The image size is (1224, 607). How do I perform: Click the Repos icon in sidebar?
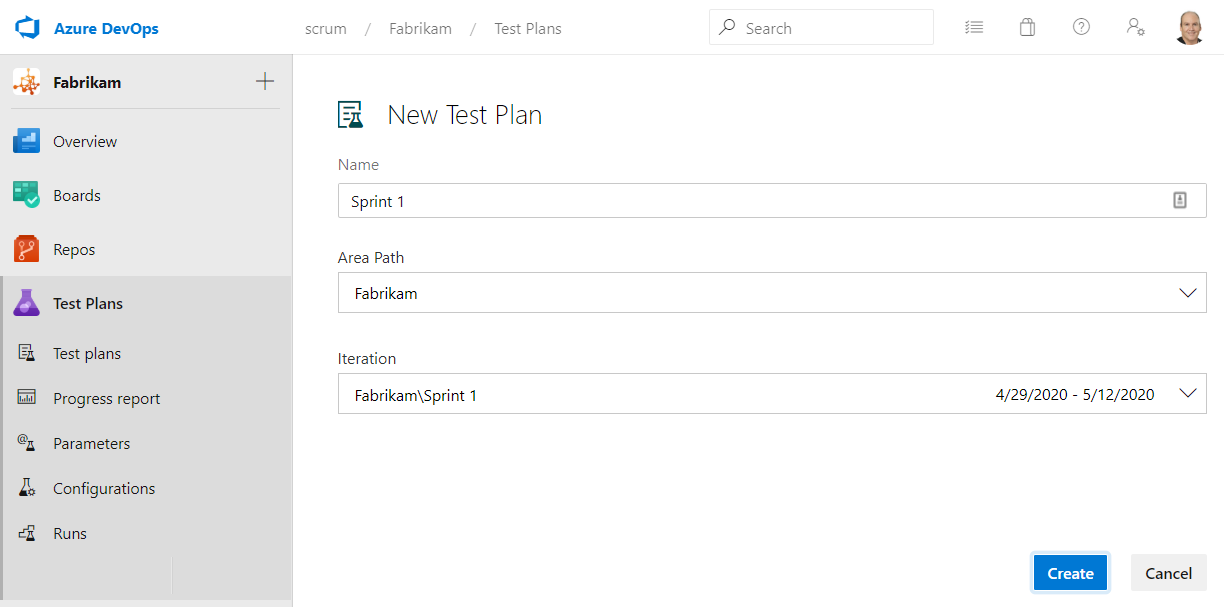click(x=26, y=249)
